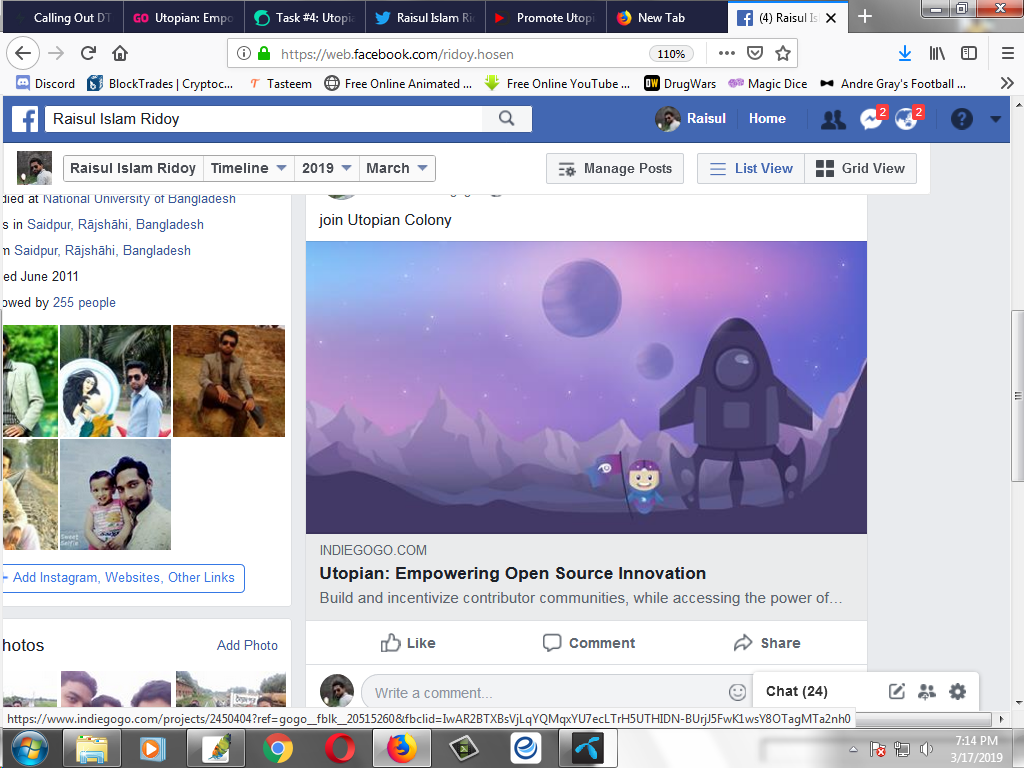The width and height of the screenshot is (1024, 768).
Task: Share the Utopian post
Action: (767, 643)
